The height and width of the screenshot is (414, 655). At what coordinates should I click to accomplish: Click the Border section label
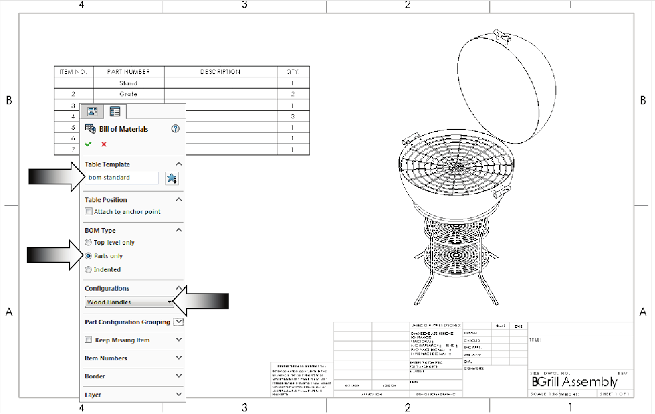pyautogui.click(x=95, y=376)
